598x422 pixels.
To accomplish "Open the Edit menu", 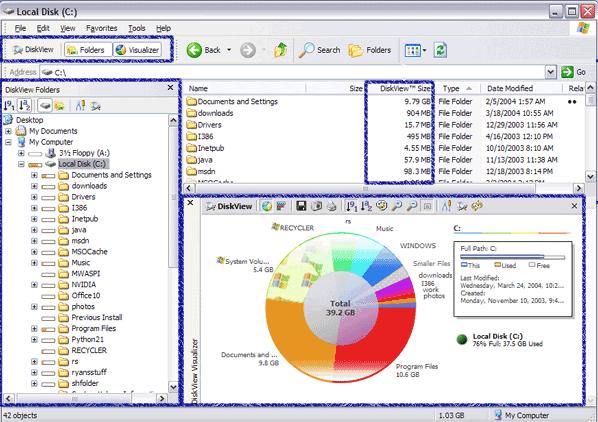I will click(43, 28).
